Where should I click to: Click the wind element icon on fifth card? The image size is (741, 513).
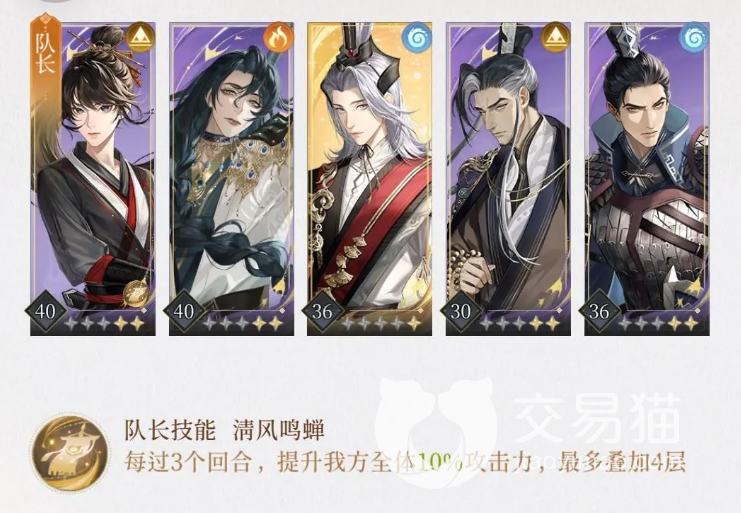click(694, 37)
